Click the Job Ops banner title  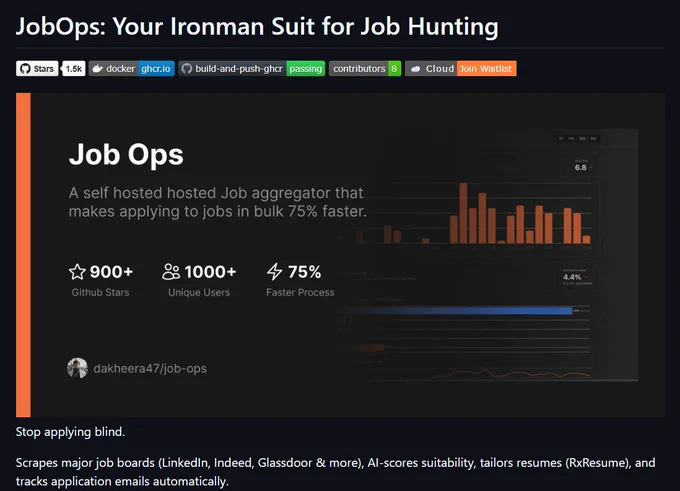[126, 155]
